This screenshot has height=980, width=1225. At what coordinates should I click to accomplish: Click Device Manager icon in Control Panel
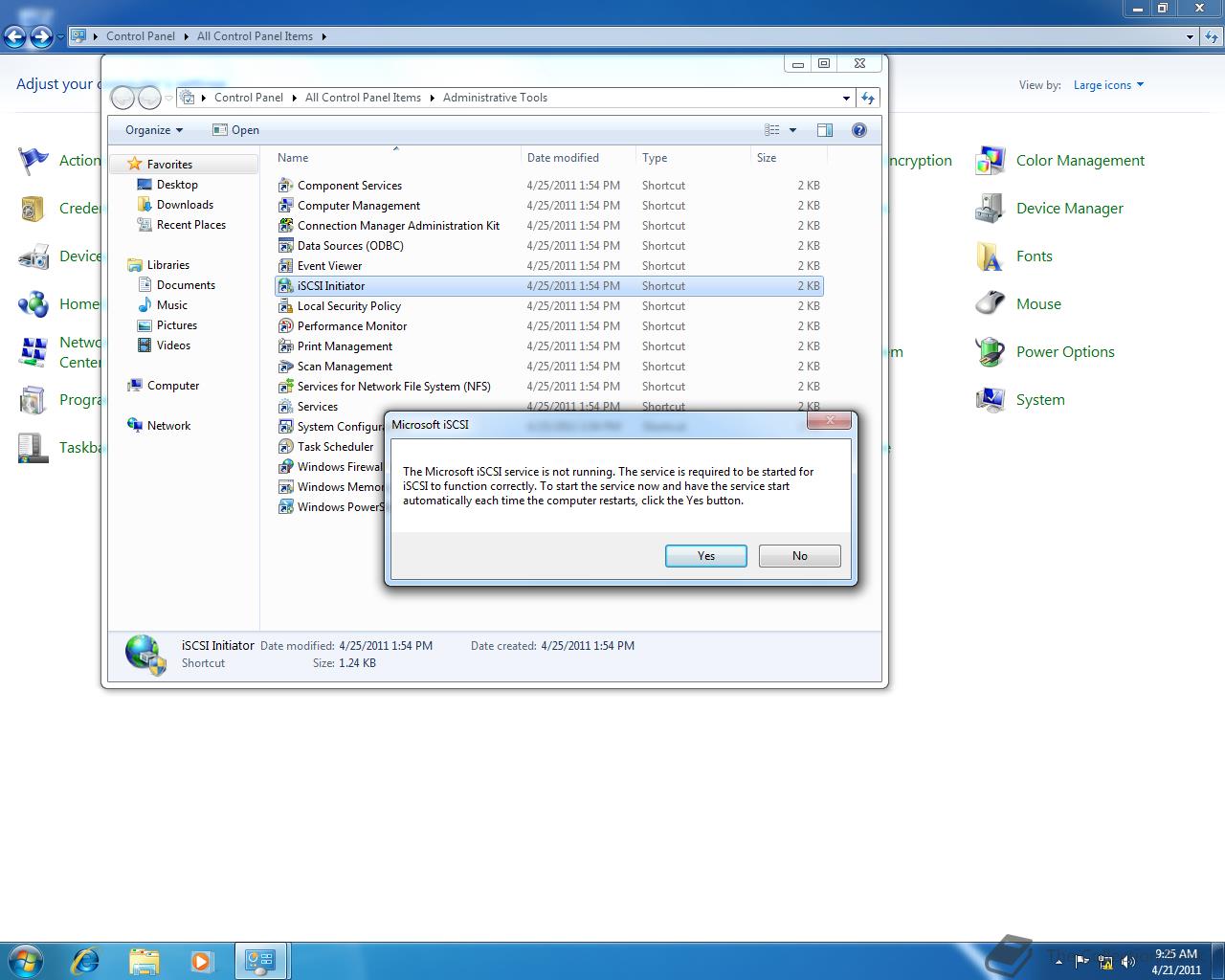click(x=990, y=209)
